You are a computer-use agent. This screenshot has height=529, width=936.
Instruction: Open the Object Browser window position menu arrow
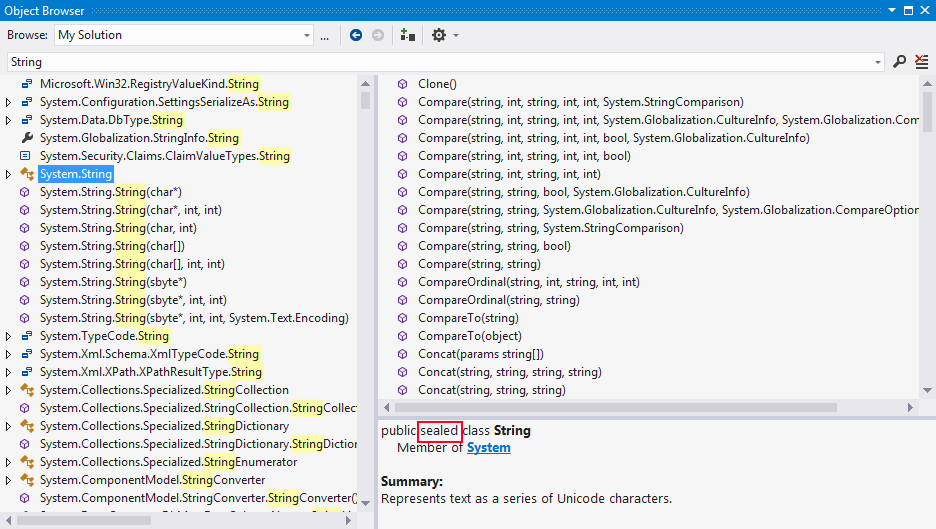click(892, 10)
